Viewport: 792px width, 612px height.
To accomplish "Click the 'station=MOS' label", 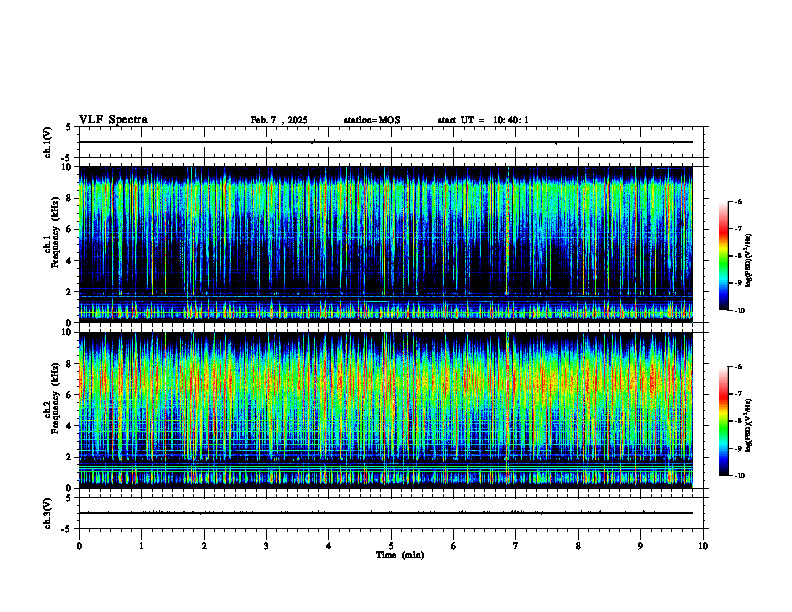I will click(x=372, y=120).
